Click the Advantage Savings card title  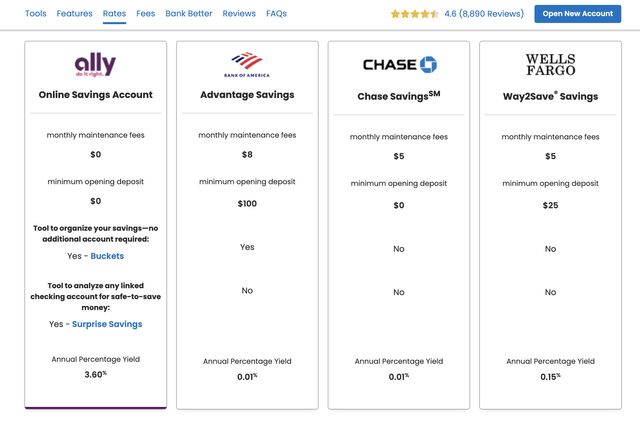(248, 95)
